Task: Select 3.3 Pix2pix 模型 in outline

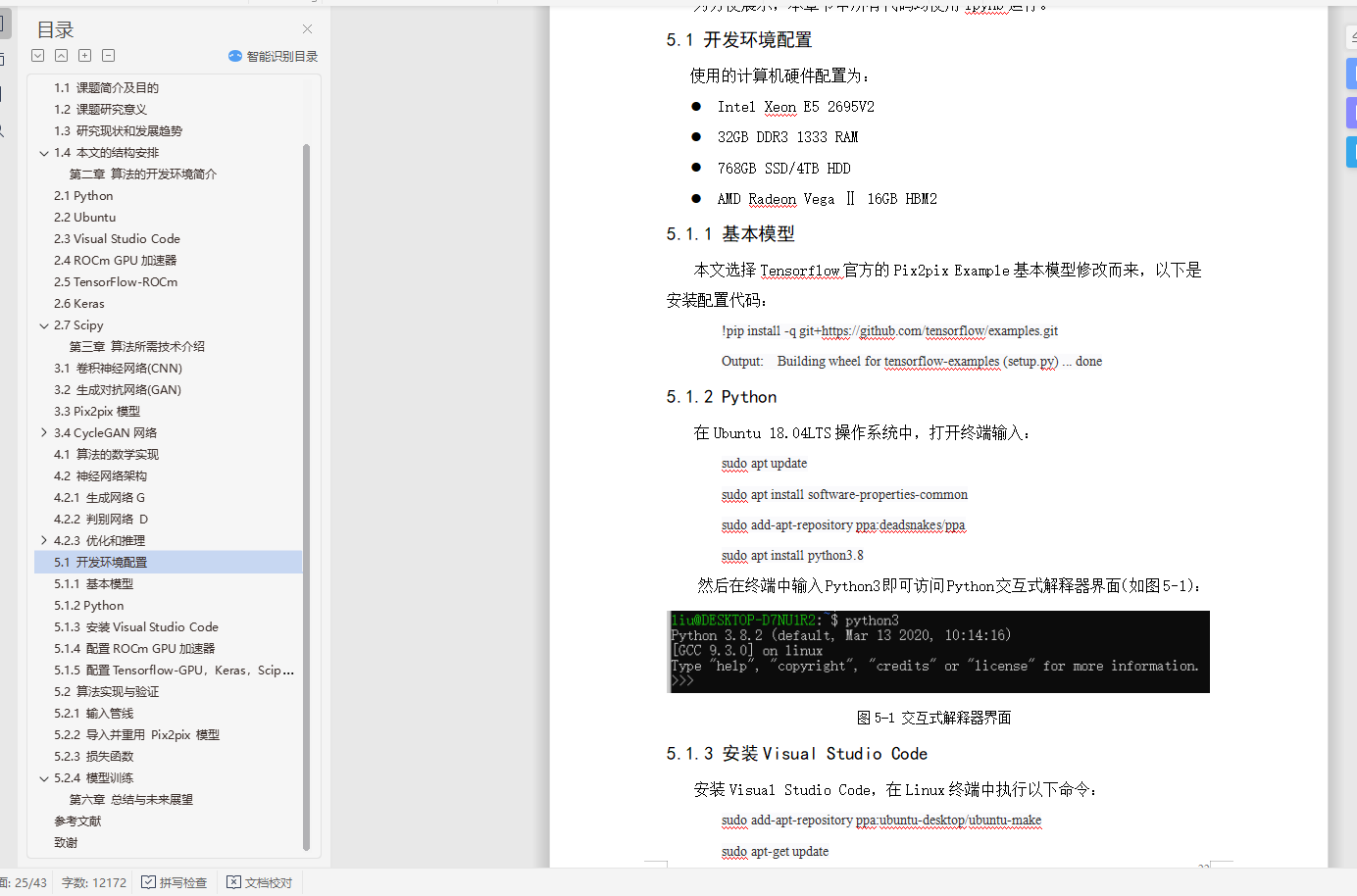Action: tap(97, 412)
